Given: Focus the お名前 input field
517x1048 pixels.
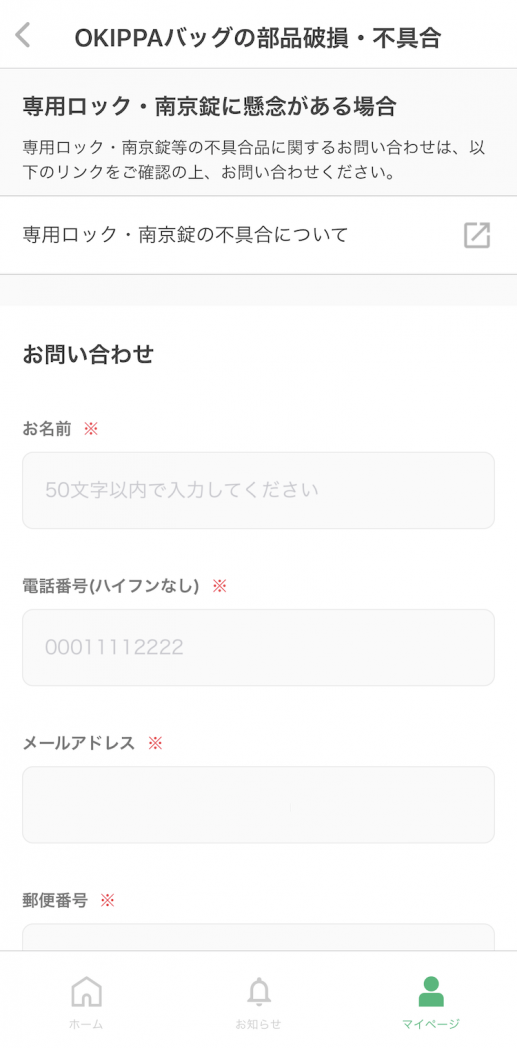Looking at the screenshot, I should tap(258, 491).
